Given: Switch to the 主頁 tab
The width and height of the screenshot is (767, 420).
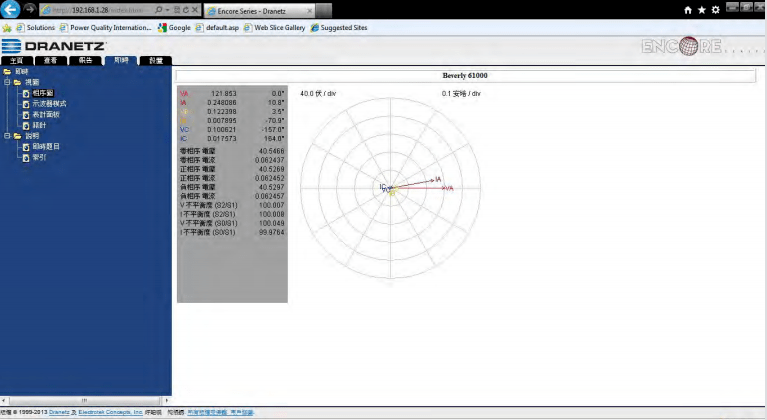Looking at the screenshot, I should coord(17,61).
